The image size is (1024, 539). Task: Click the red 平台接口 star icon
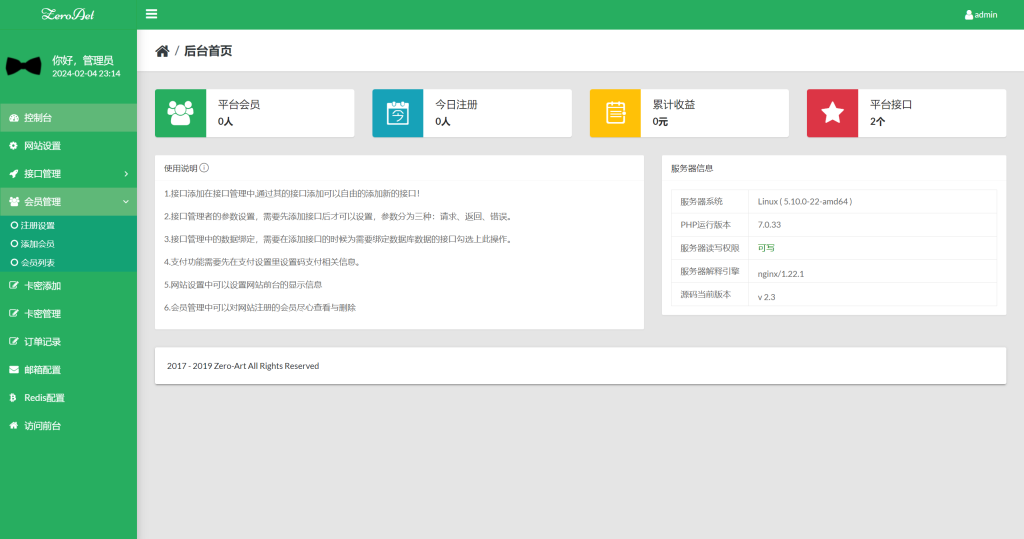click(833, 113)
